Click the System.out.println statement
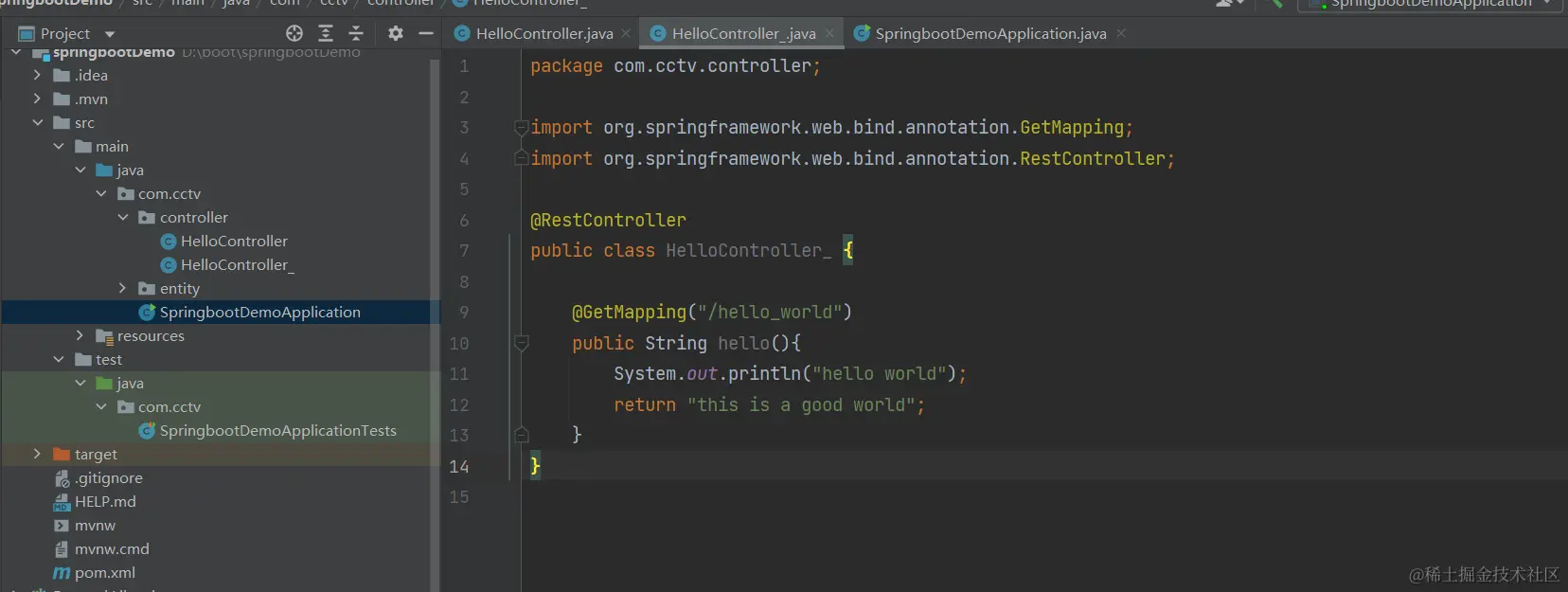Image resolution: width=1568 pixels, height=592 pixels. pos(790,373)
